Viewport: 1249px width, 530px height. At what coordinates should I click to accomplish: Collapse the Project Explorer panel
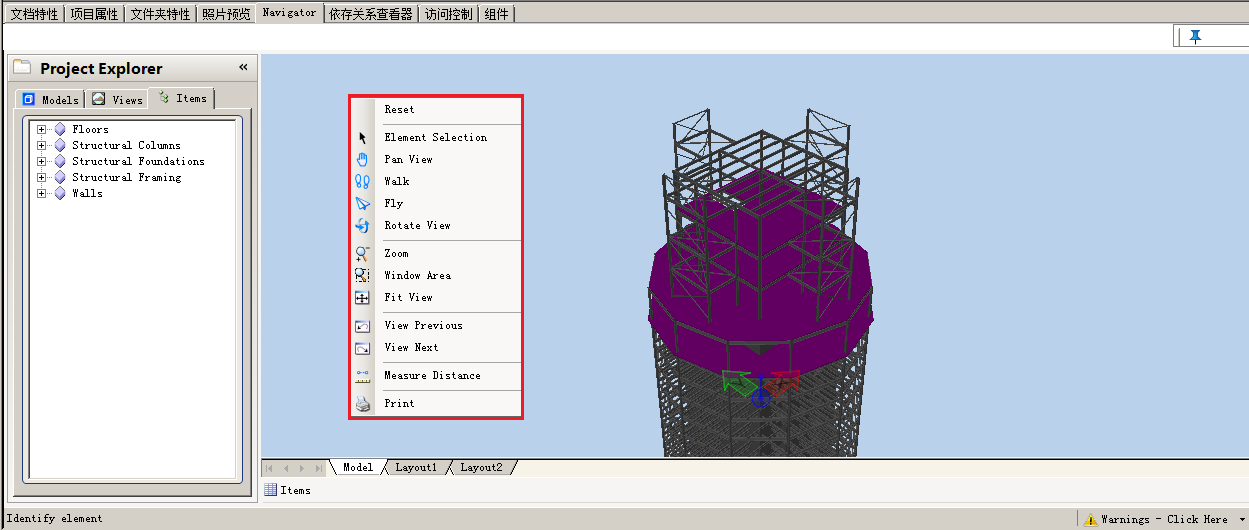click(243, 67)
